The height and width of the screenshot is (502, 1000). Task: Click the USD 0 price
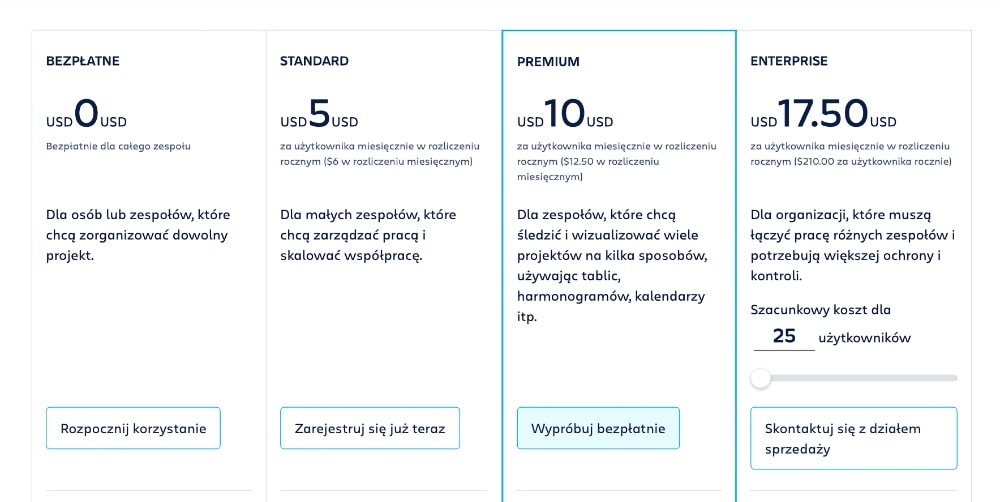click(x=87, y=115)
